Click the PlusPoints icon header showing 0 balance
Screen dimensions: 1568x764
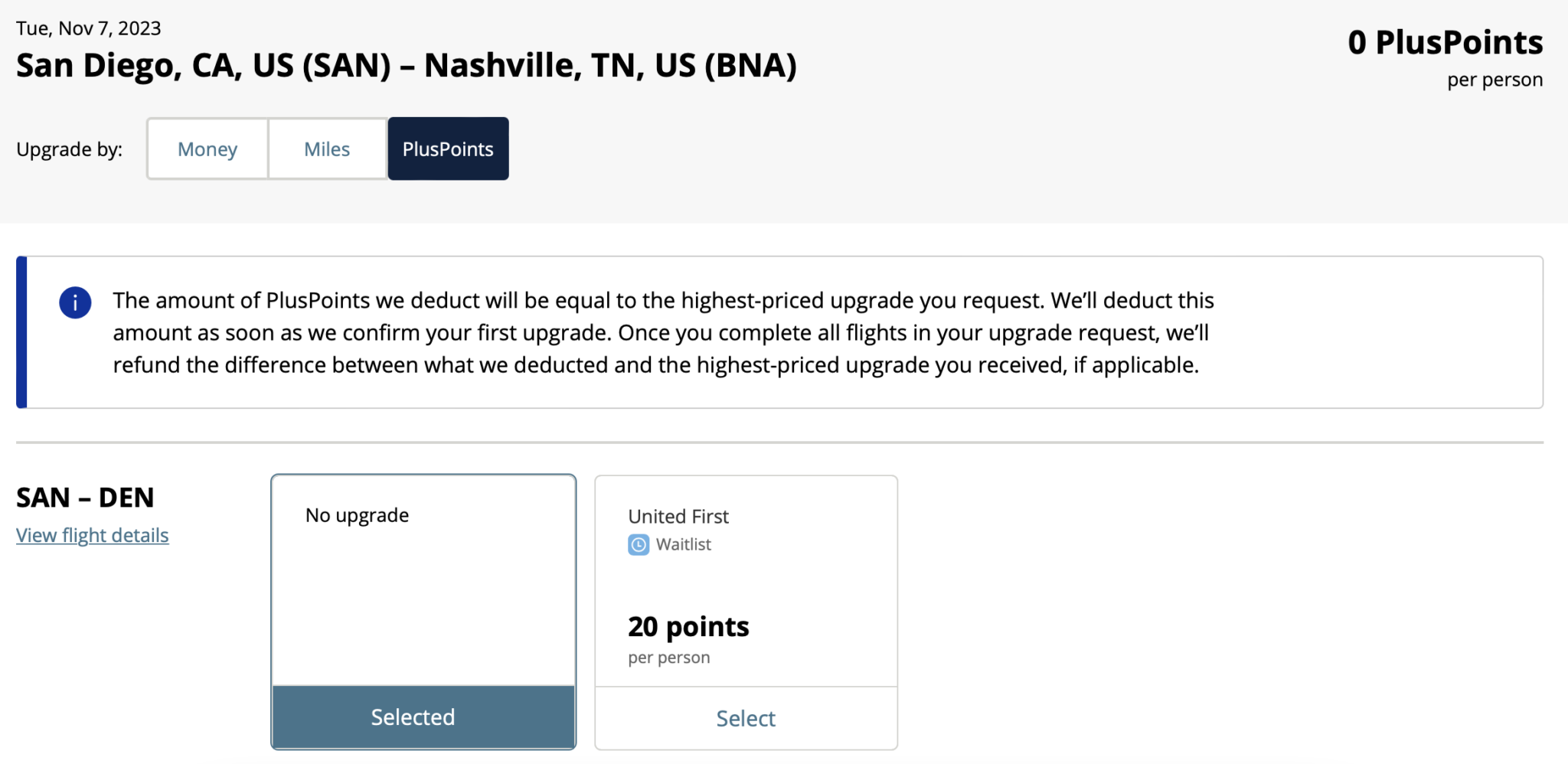tap(1446, 43)
